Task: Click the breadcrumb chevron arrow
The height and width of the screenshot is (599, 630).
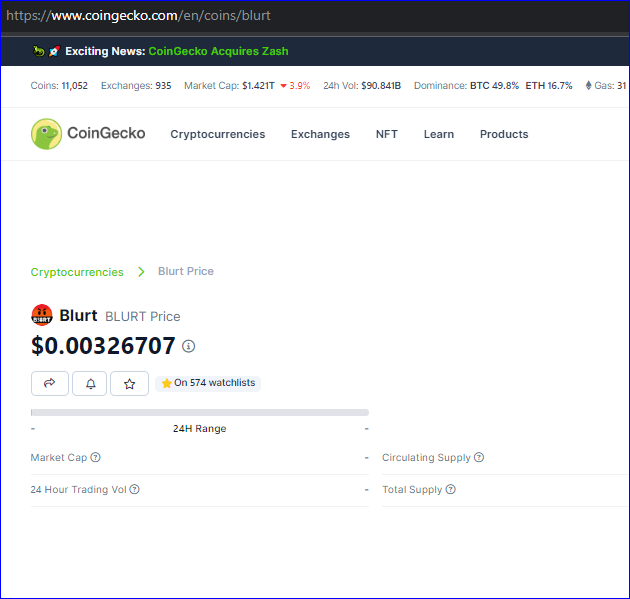Action: coord(141,272)
